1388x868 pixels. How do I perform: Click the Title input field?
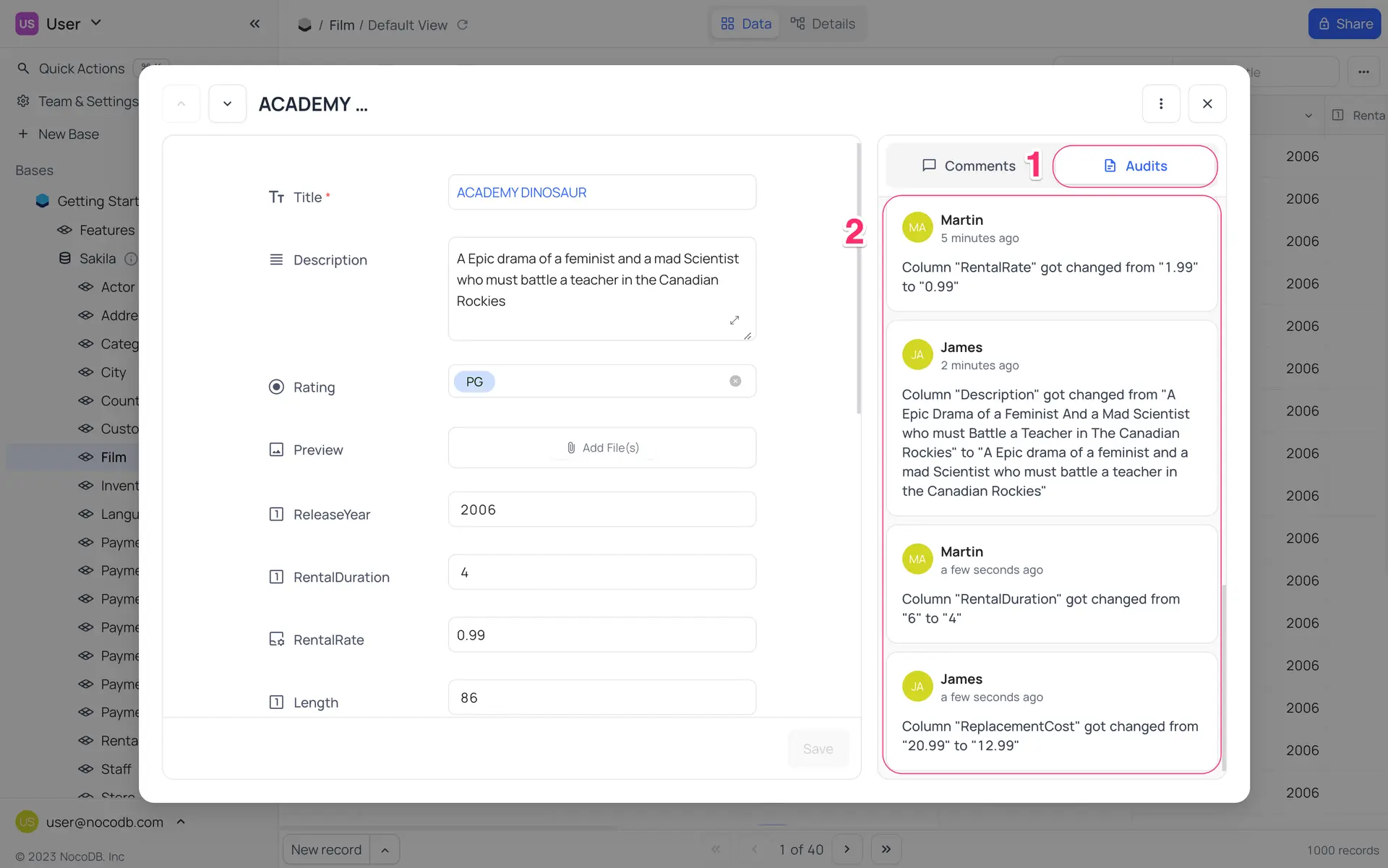(x=601, y=192)
